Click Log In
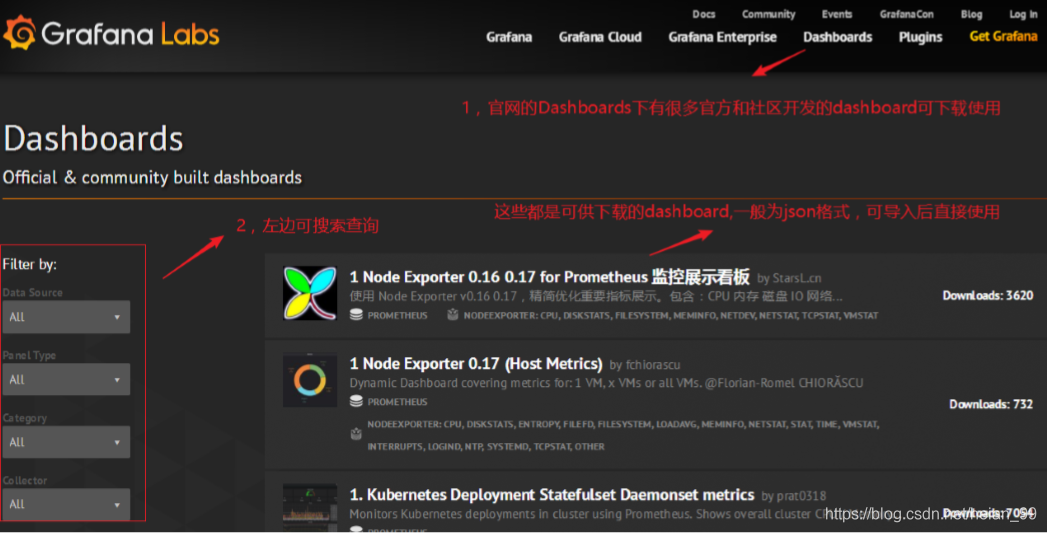The width and height of the screenshot is (1047, 533). click(1023, 14)
